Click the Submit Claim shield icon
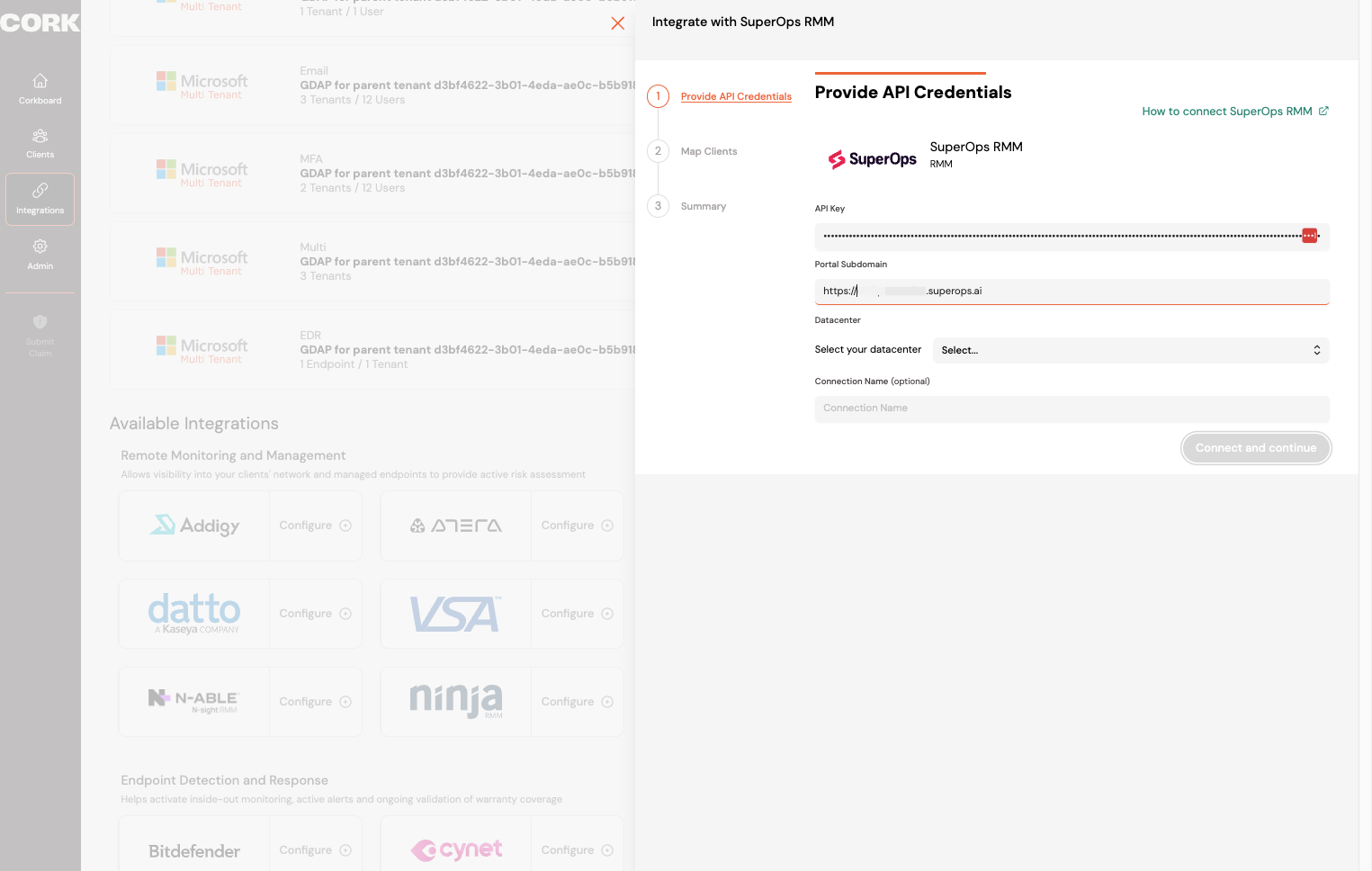The image size is (1372, 871). tap(40, 321)
